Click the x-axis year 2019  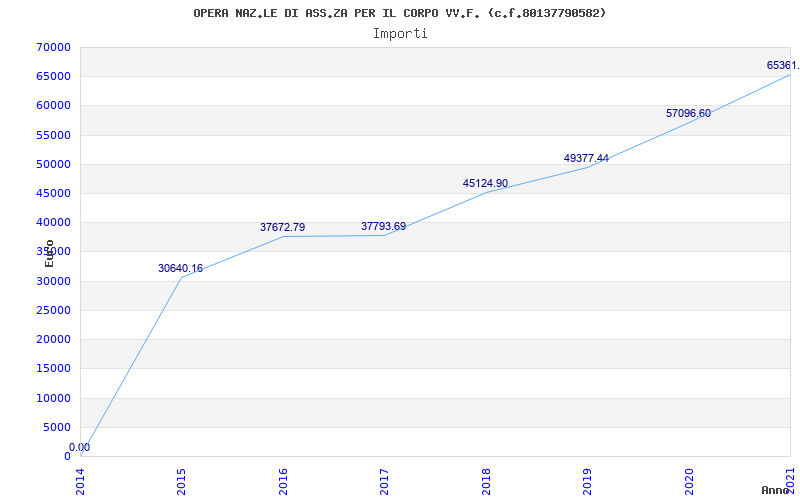587,482
